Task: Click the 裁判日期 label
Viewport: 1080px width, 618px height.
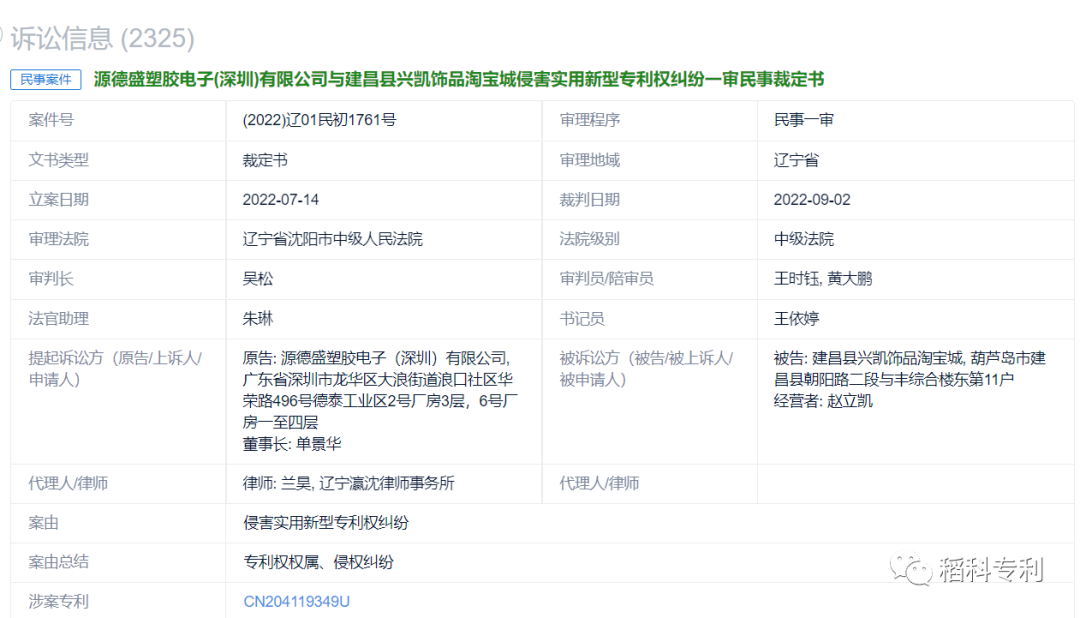Action: (x=590, y=200)
